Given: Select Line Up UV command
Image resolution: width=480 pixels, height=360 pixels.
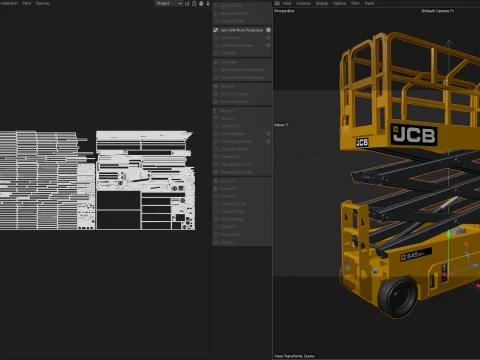Looking at the screenshot, I should click(x=242, y=126).
